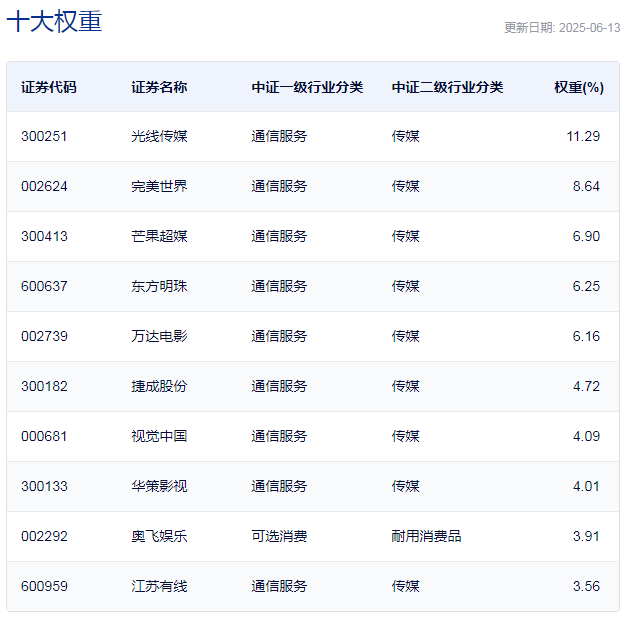Click the 更新日期 2025-06-13 text
The width and height of the screenshot is (626, 620).
point(562,28)
